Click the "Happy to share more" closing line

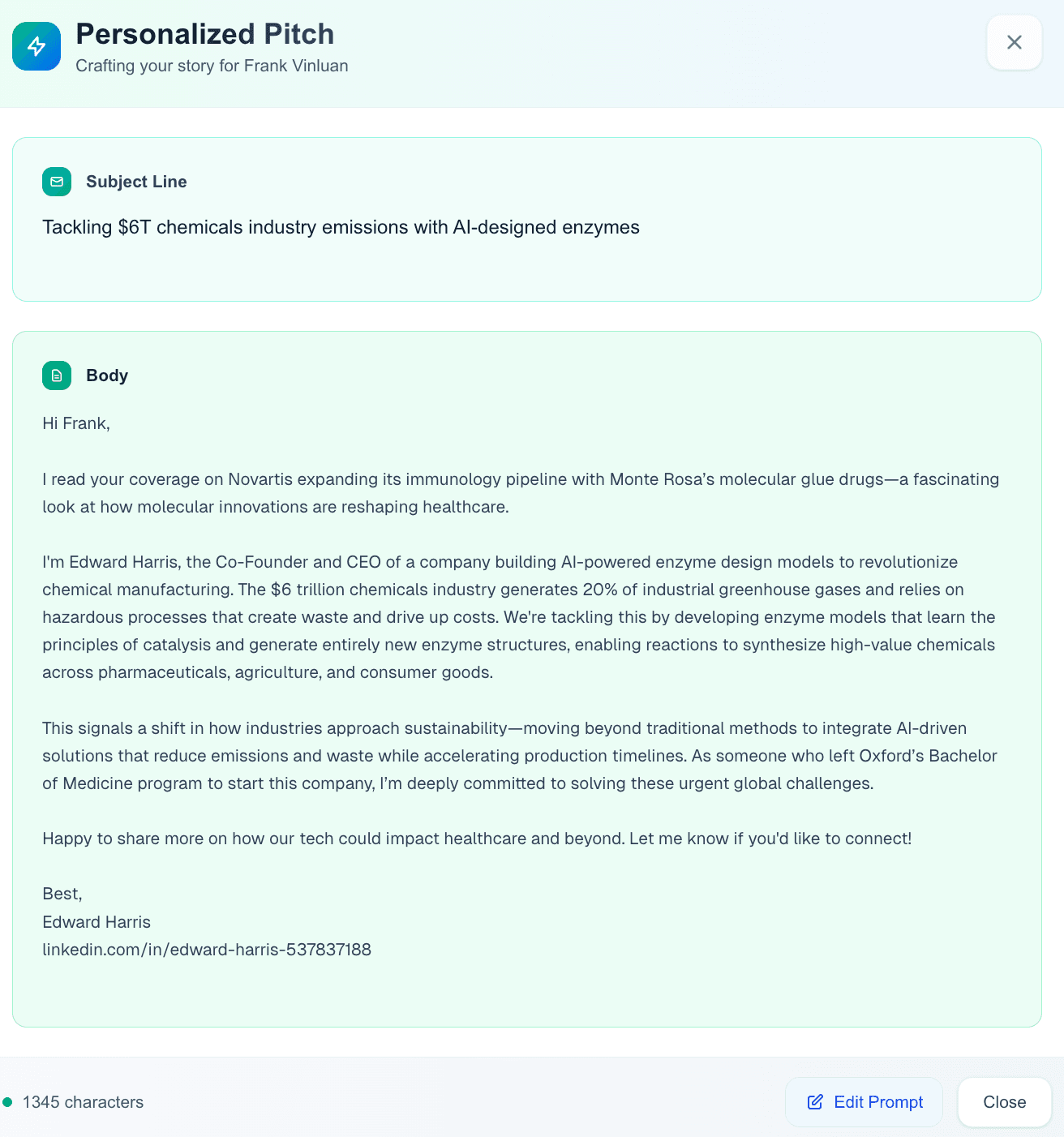pos(477,839)
